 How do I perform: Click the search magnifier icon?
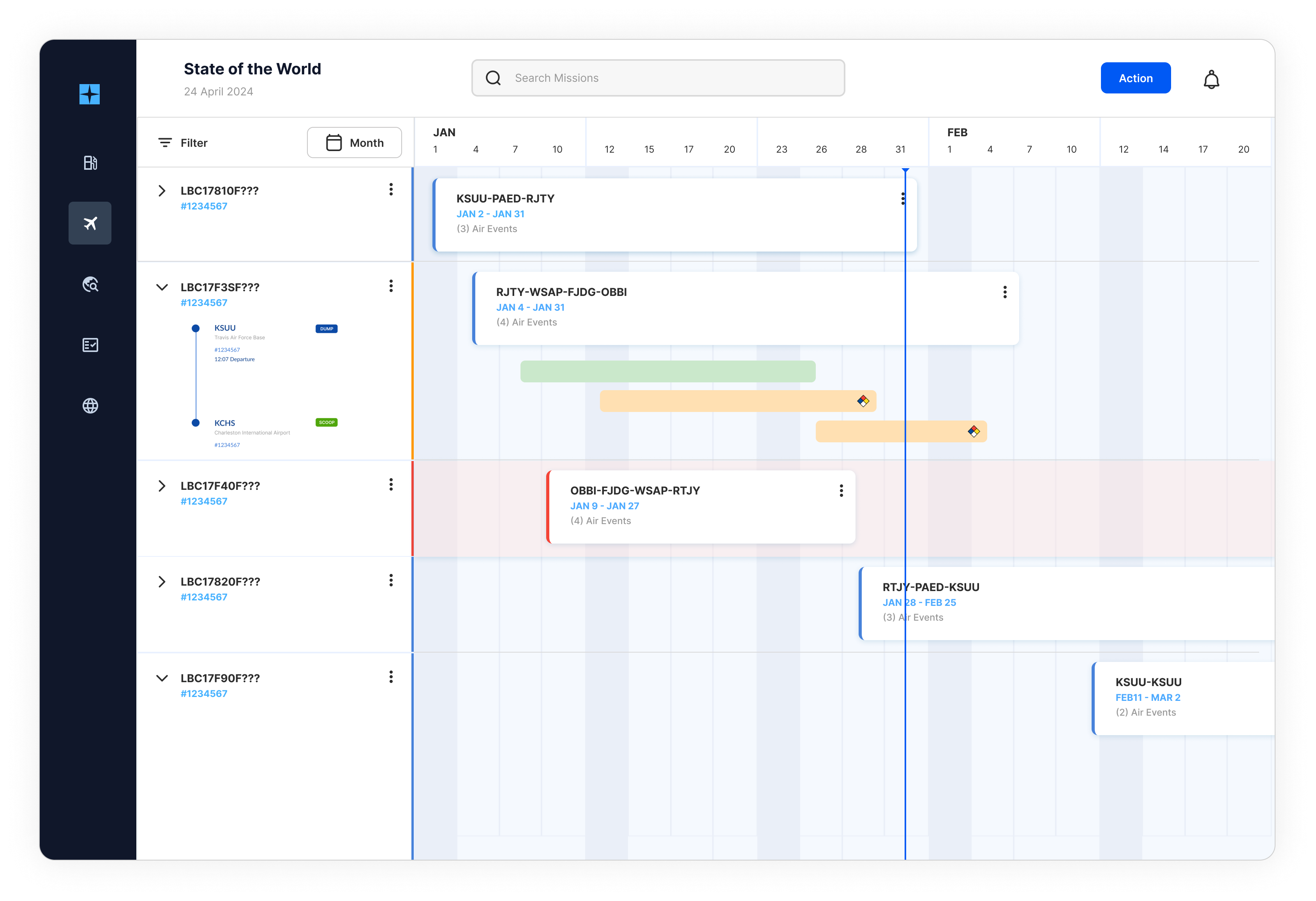(493, 77)
